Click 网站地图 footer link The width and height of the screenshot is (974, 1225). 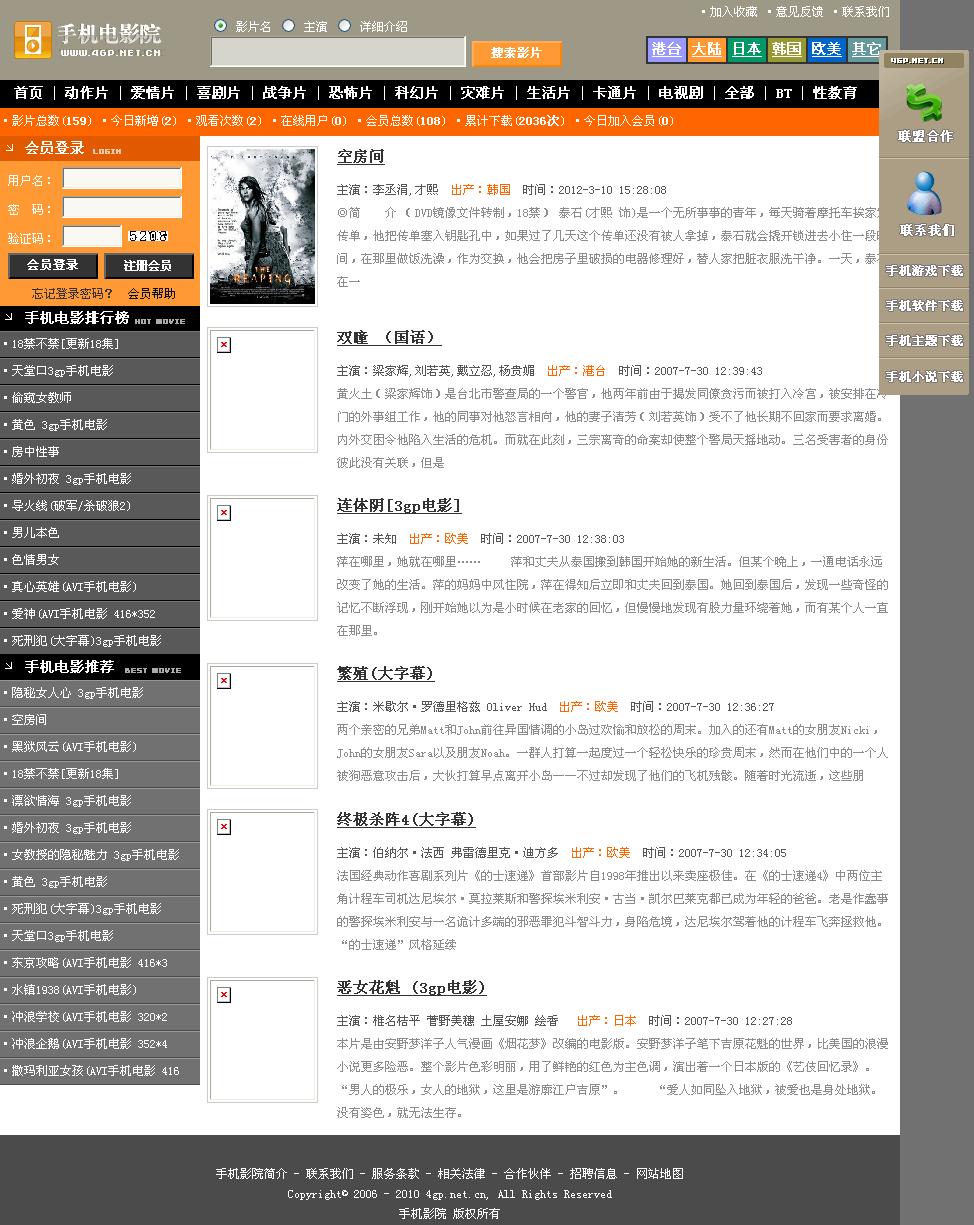(x=660, y=1174)
